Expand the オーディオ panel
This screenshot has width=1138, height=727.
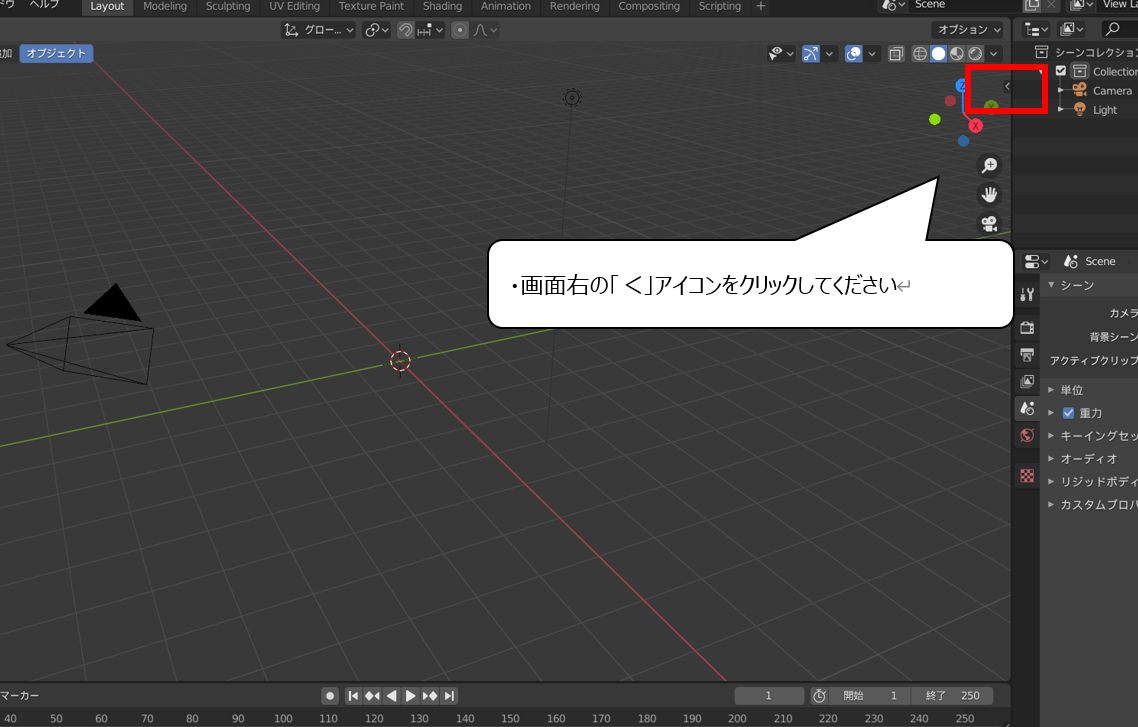(1051, 459)
